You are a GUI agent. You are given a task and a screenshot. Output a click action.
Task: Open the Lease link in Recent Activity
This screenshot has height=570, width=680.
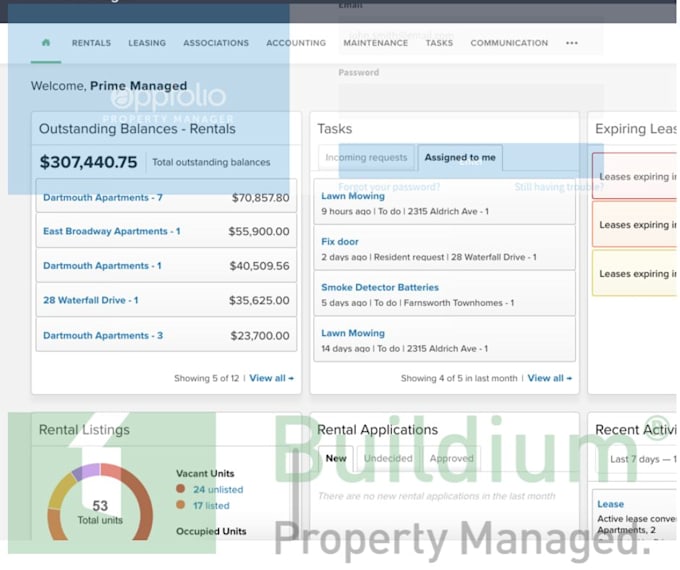tap(610, 504)
